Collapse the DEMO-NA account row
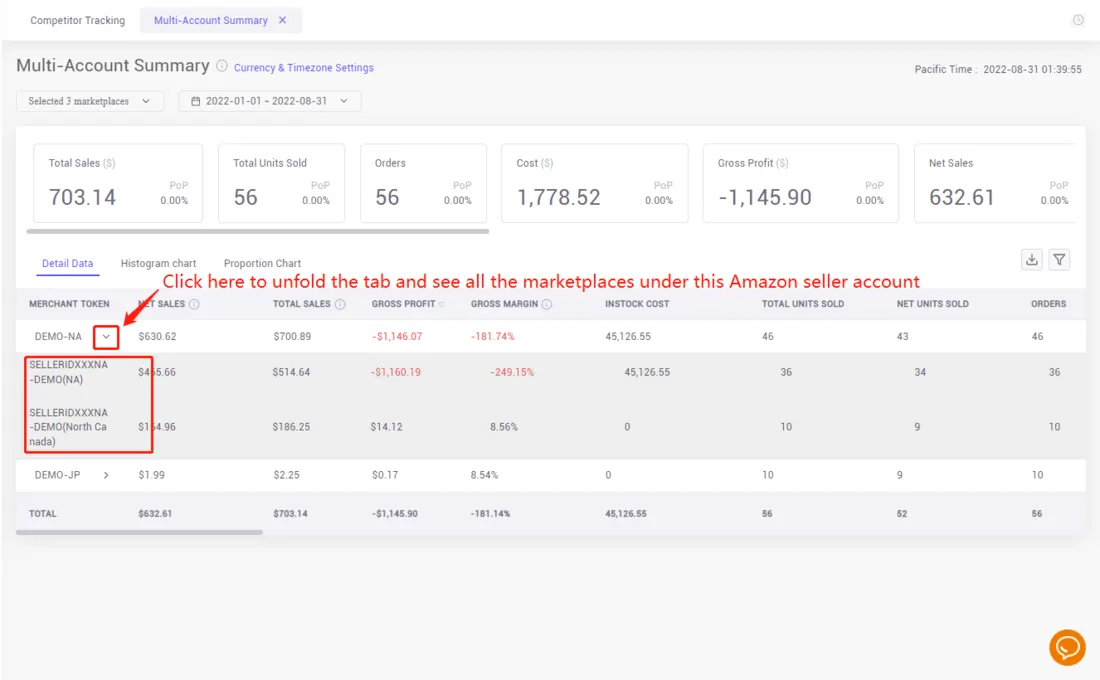Image resolution: width=1100 pixels, height=680 pixels. tap(106, 336)
